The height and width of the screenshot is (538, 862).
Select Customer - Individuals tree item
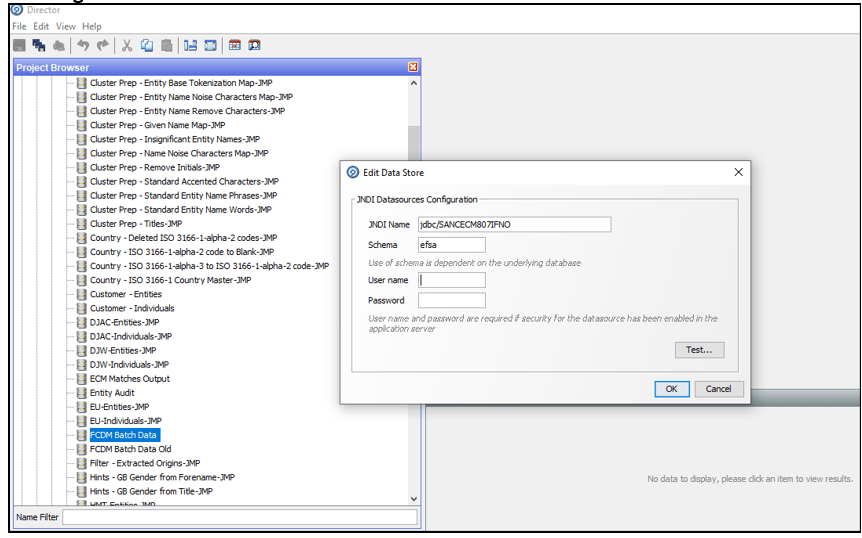(x=132, y=309)
